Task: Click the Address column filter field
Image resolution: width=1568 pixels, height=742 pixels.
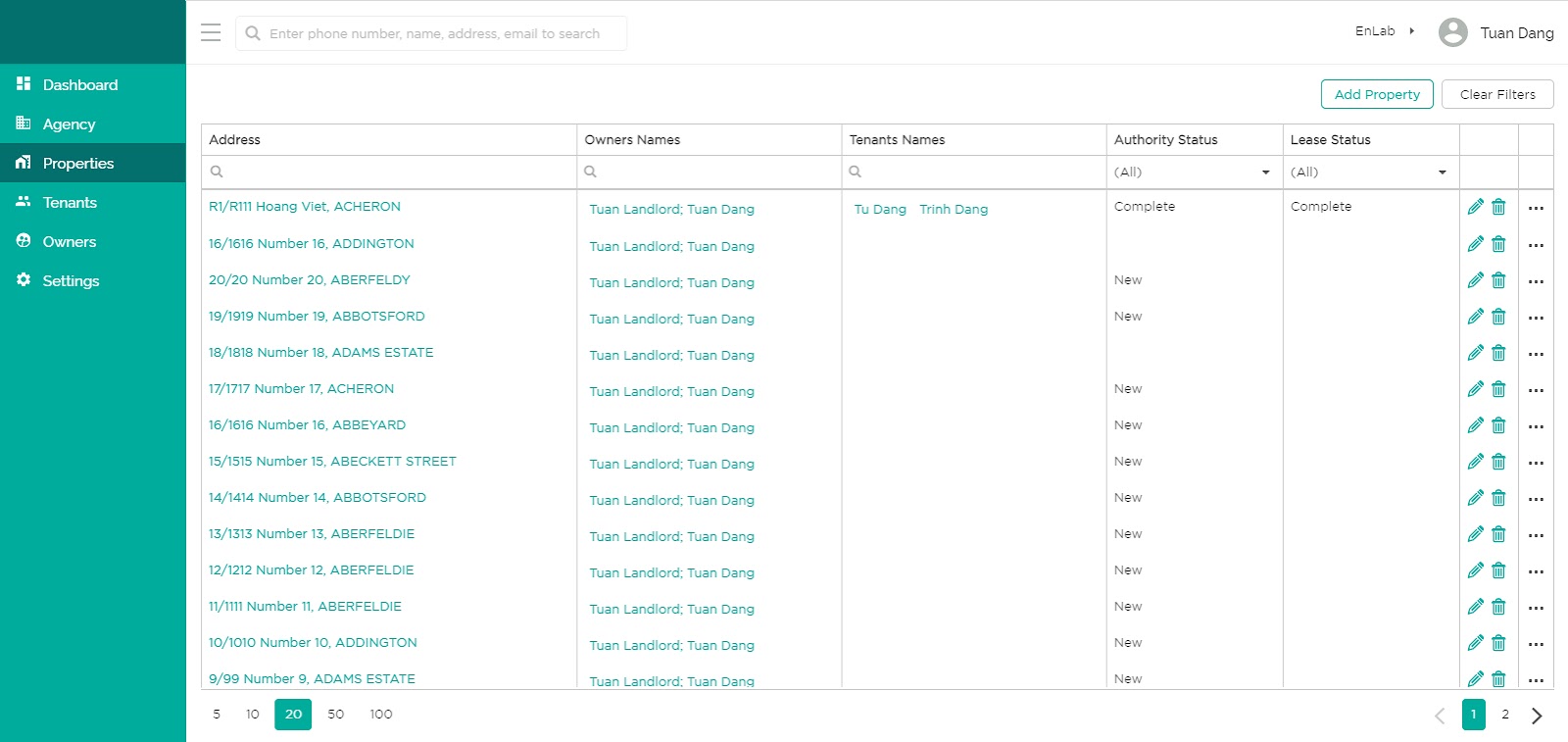Action: point(392,172)
